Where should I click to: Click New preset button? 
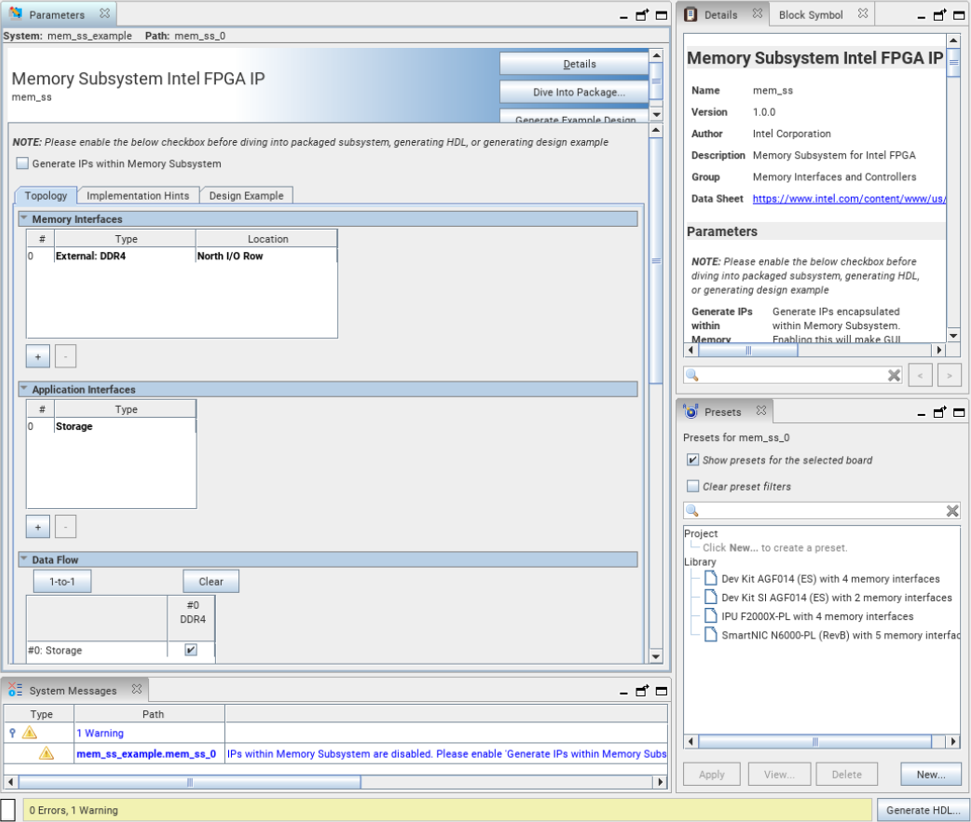(x=931, y=774)
